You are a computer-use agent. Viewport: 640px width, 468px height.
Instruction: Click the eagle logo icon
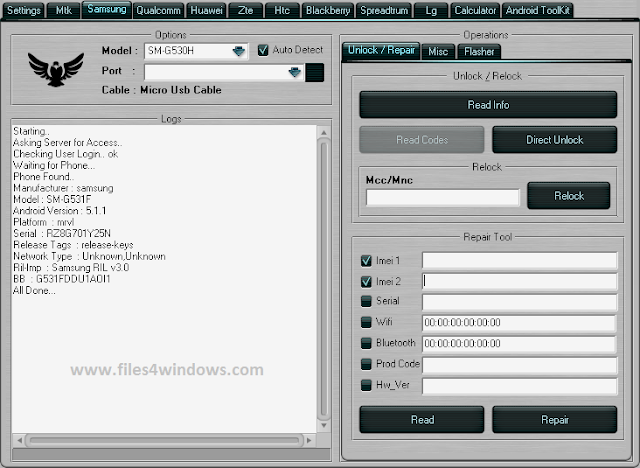pyautogui.click(x=56, y=70)
